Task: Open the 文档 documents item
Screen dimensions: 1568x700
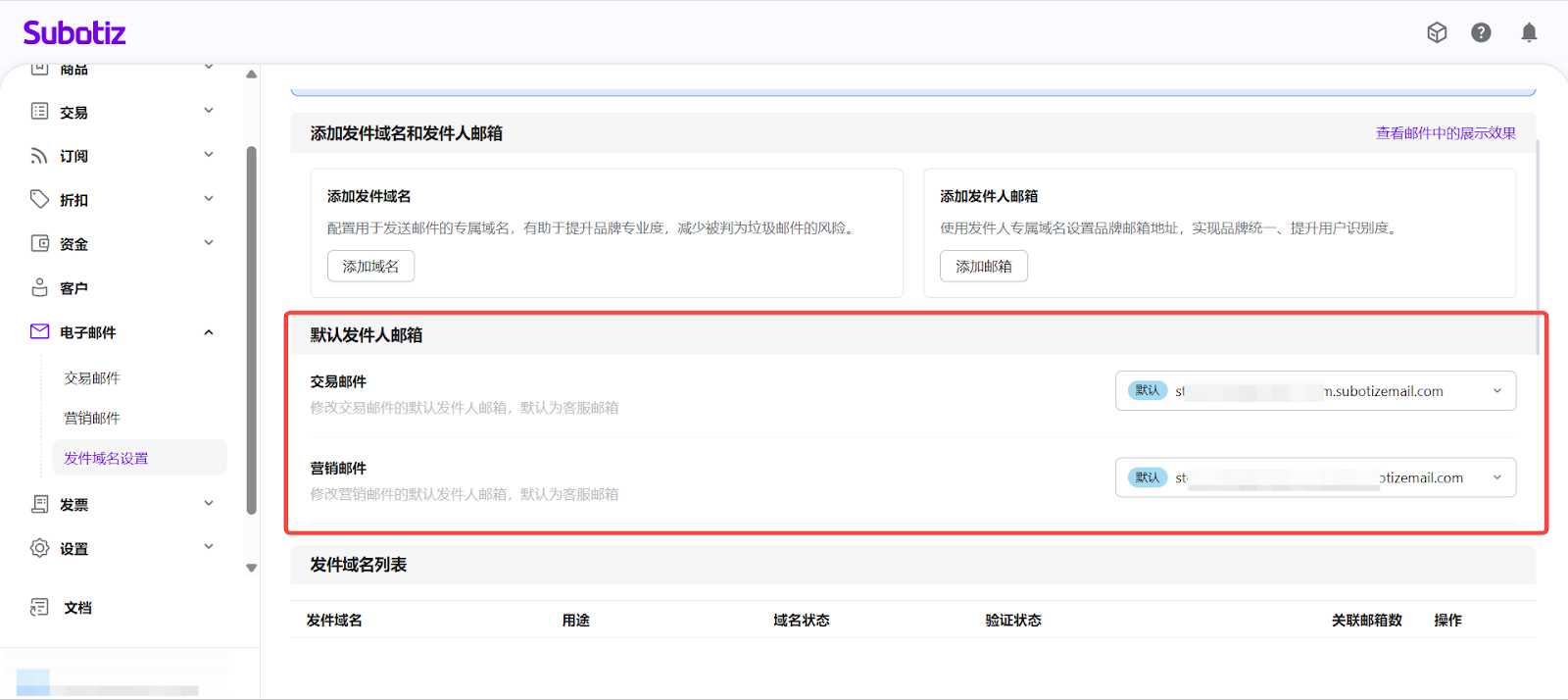Action: click(x=77, y=608)
